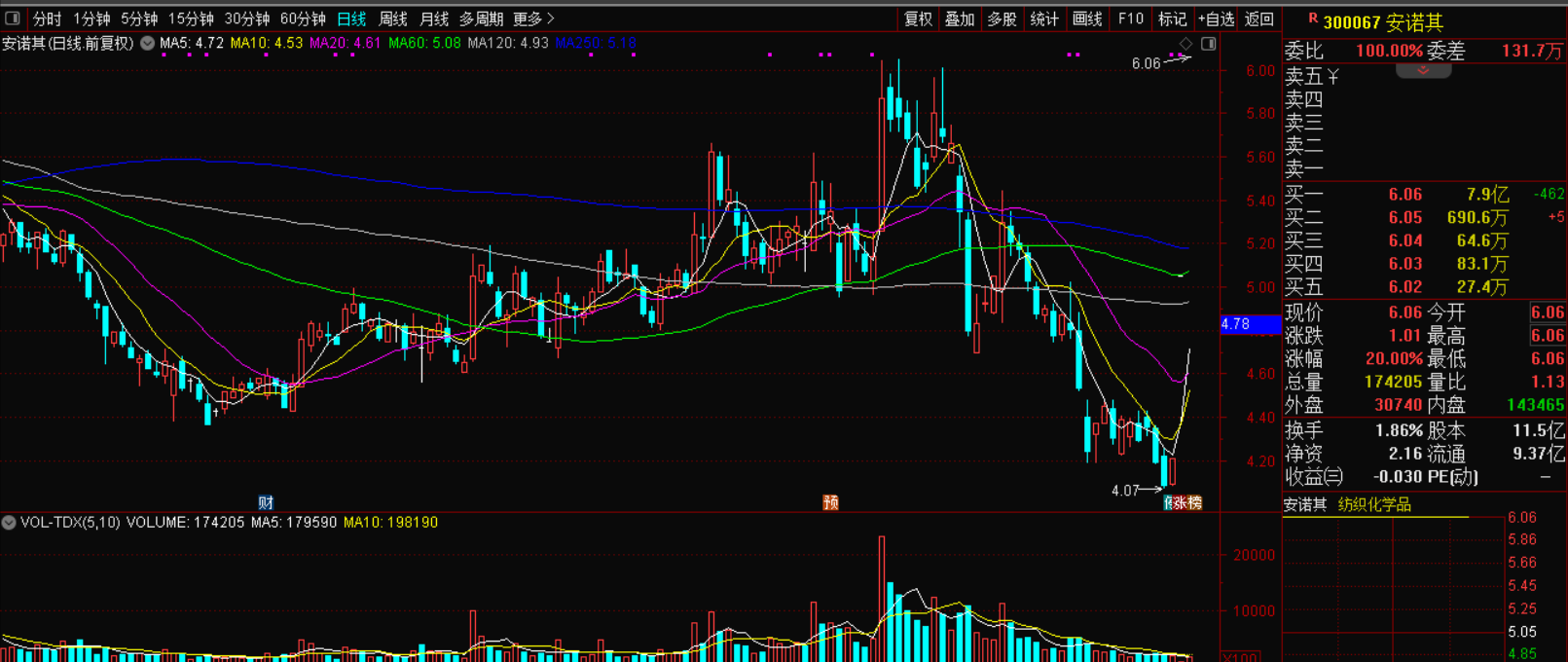Image resolution: width=1568 pixels, height=662 pixels.
Task: Toggle the right panel icon near price axis
Action: pyautogui.click(x=1208, y=44)
